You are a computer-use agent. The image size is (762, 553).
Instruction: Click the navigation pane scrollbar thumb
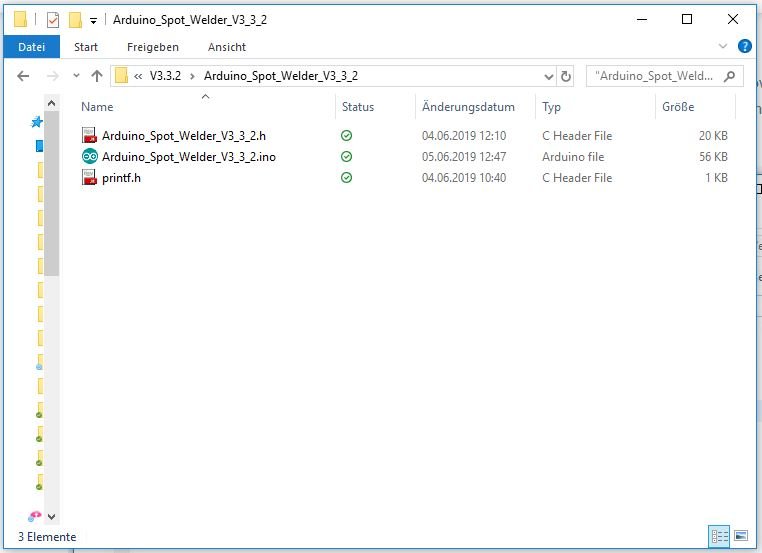(x=52, y=193)
